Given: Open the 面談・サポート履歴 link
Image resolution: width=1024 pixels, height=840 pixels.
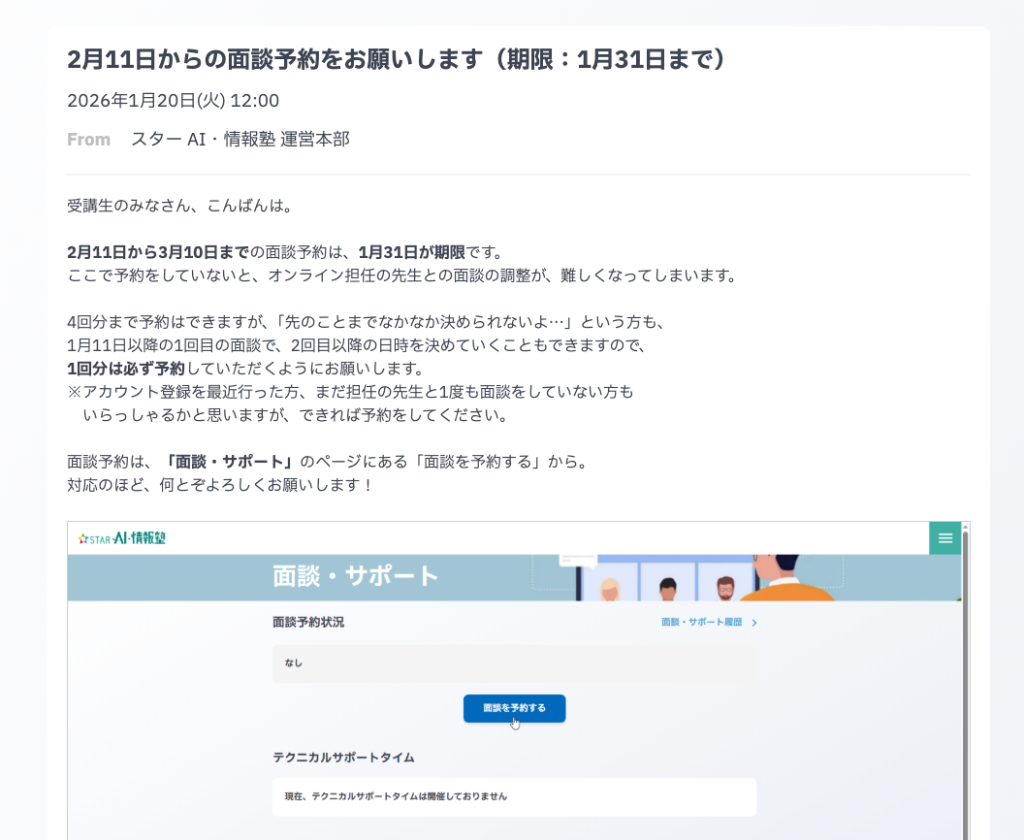Looking at the screenshot, I should pyautogui.click(x=701, y=622).
